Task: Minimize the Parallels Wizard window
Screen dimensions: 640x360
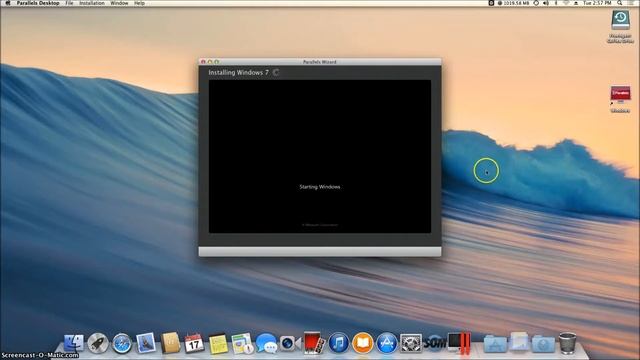Action: (210, 62)
